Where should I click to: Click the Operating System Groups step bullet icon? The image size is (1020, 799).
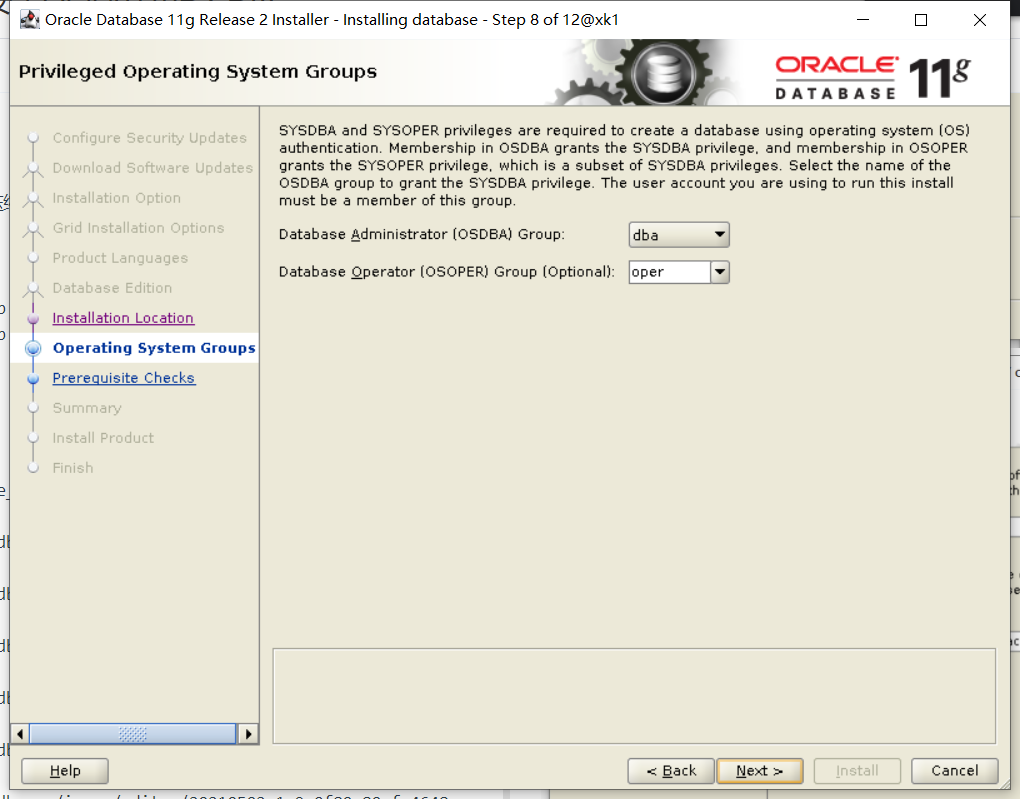click(33, 349)
